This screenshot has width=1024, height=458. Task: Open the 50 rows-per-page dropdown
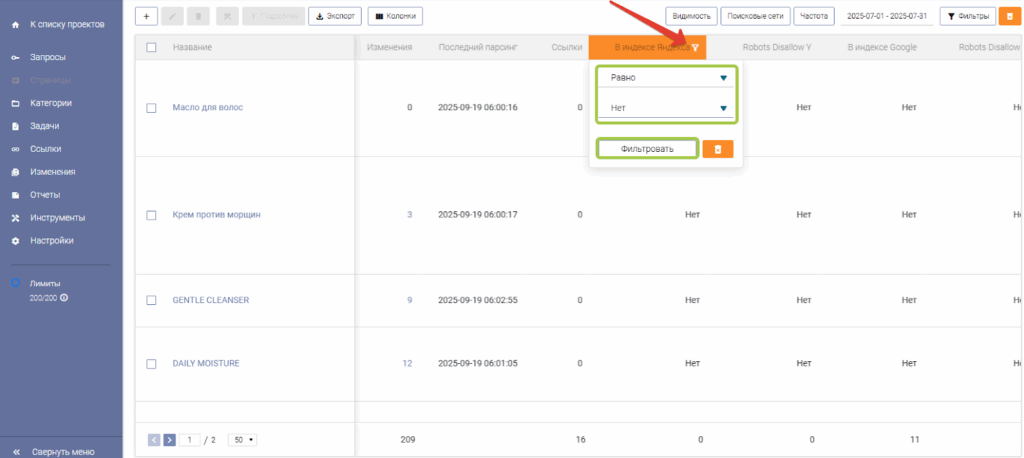pos(242,439)
